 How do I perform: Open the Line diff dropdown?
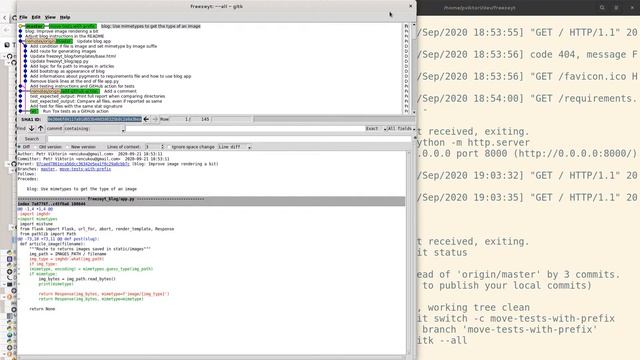point(234,147)
